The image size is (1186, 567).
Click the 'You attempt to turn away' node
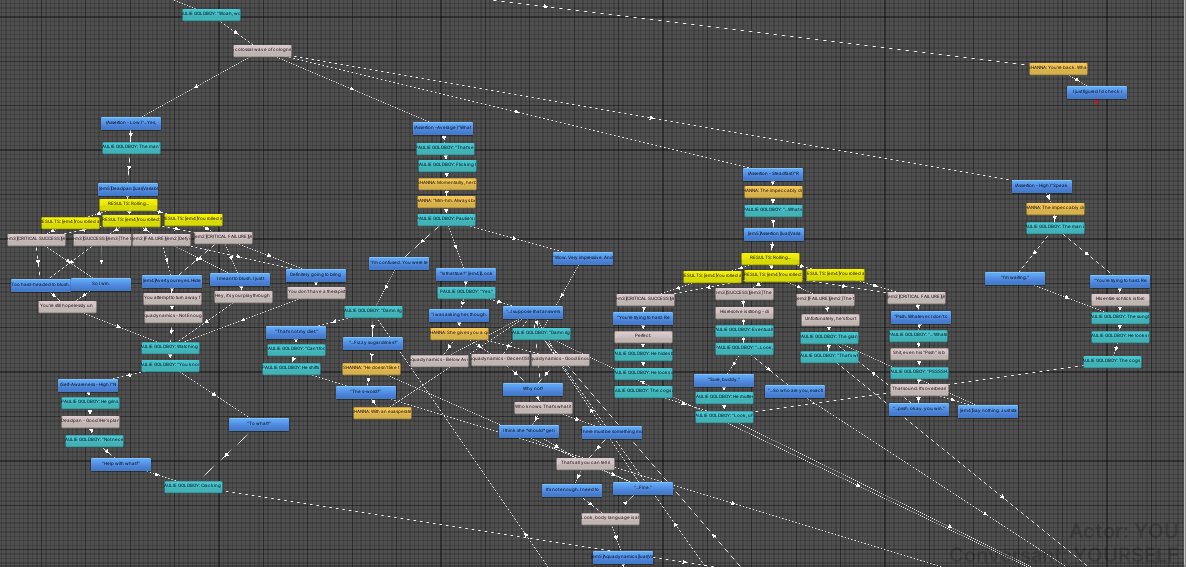pyautogui.click(x=172, y=299)
